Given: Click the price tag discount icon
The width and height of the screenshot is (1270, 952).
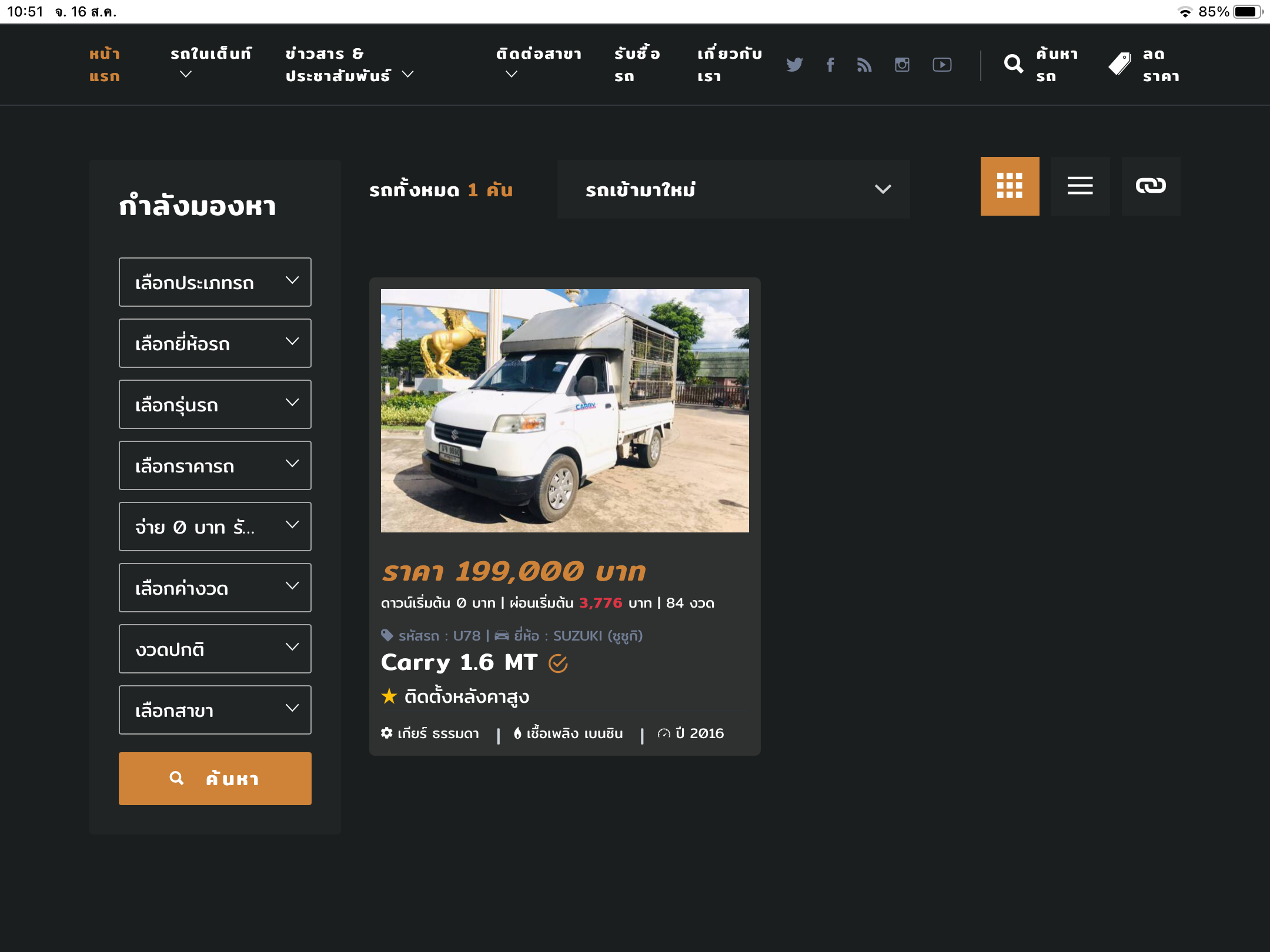Looking at the screenshot, I should coord(1120,64).
